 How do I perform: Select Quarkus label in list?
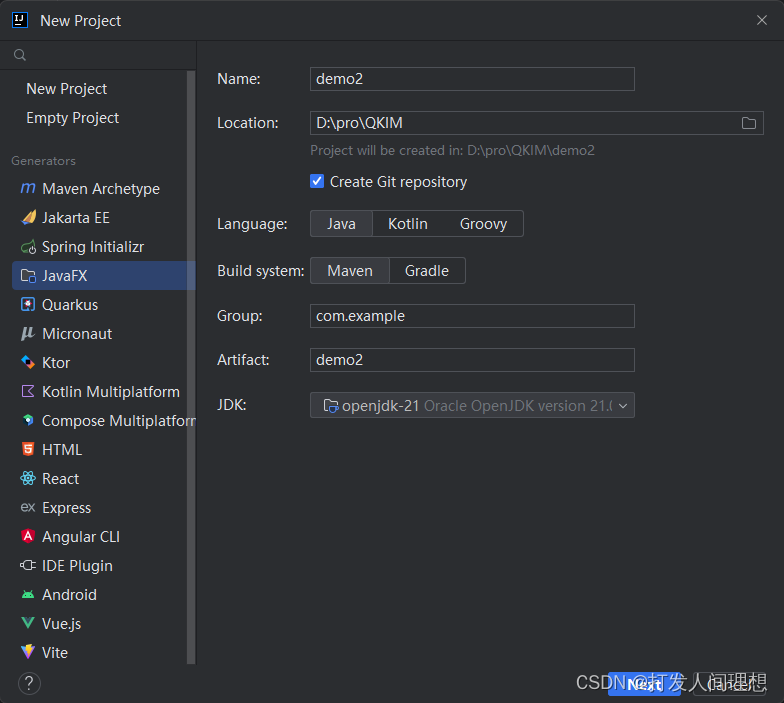[x=70, y=305]
